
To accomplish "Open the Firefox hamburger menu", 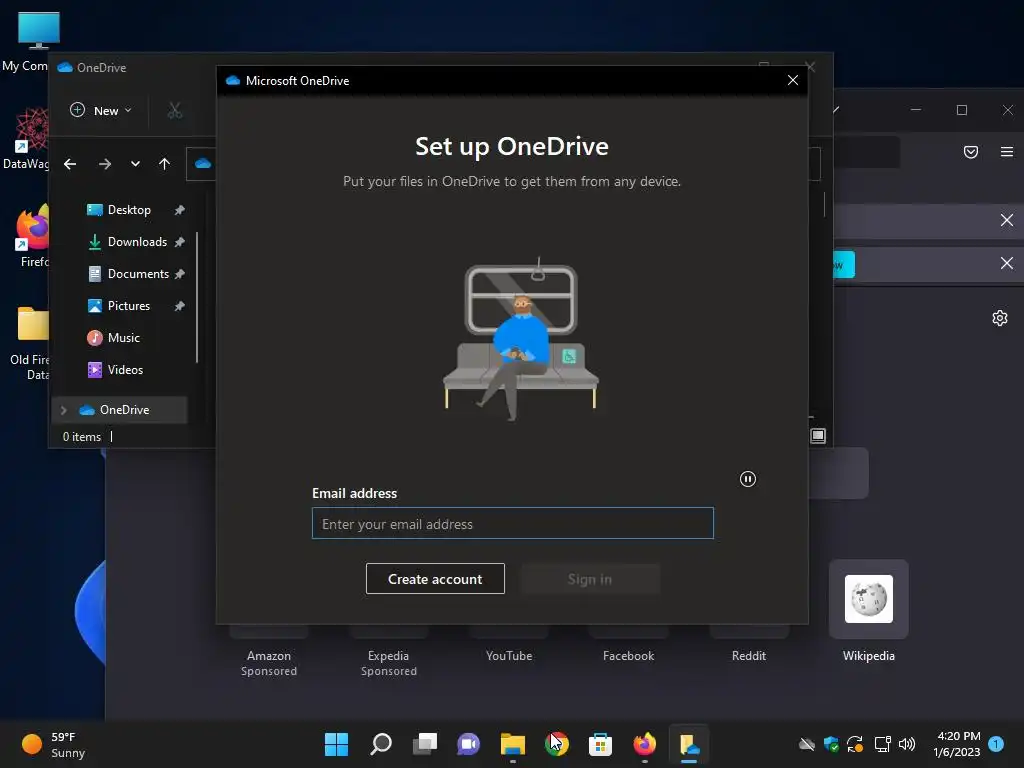I will point(1006,152).
